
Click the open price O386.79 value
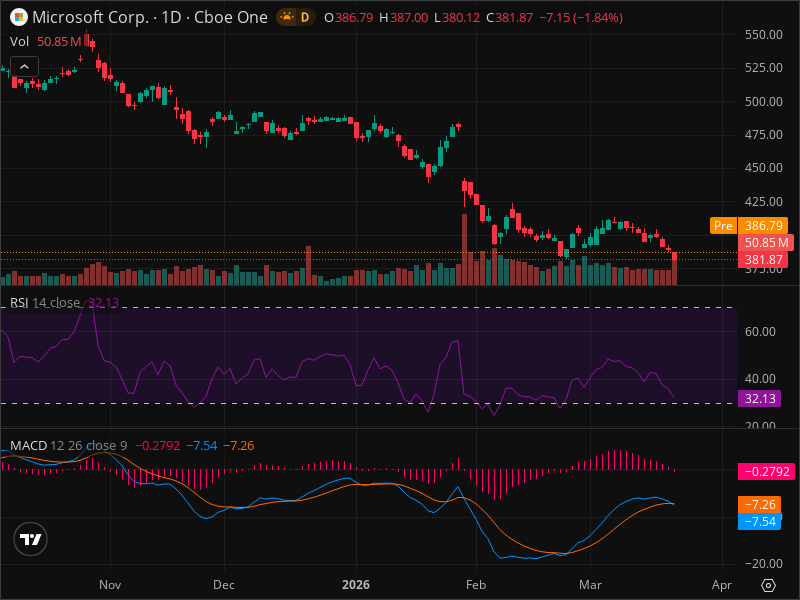coord(349,17)
